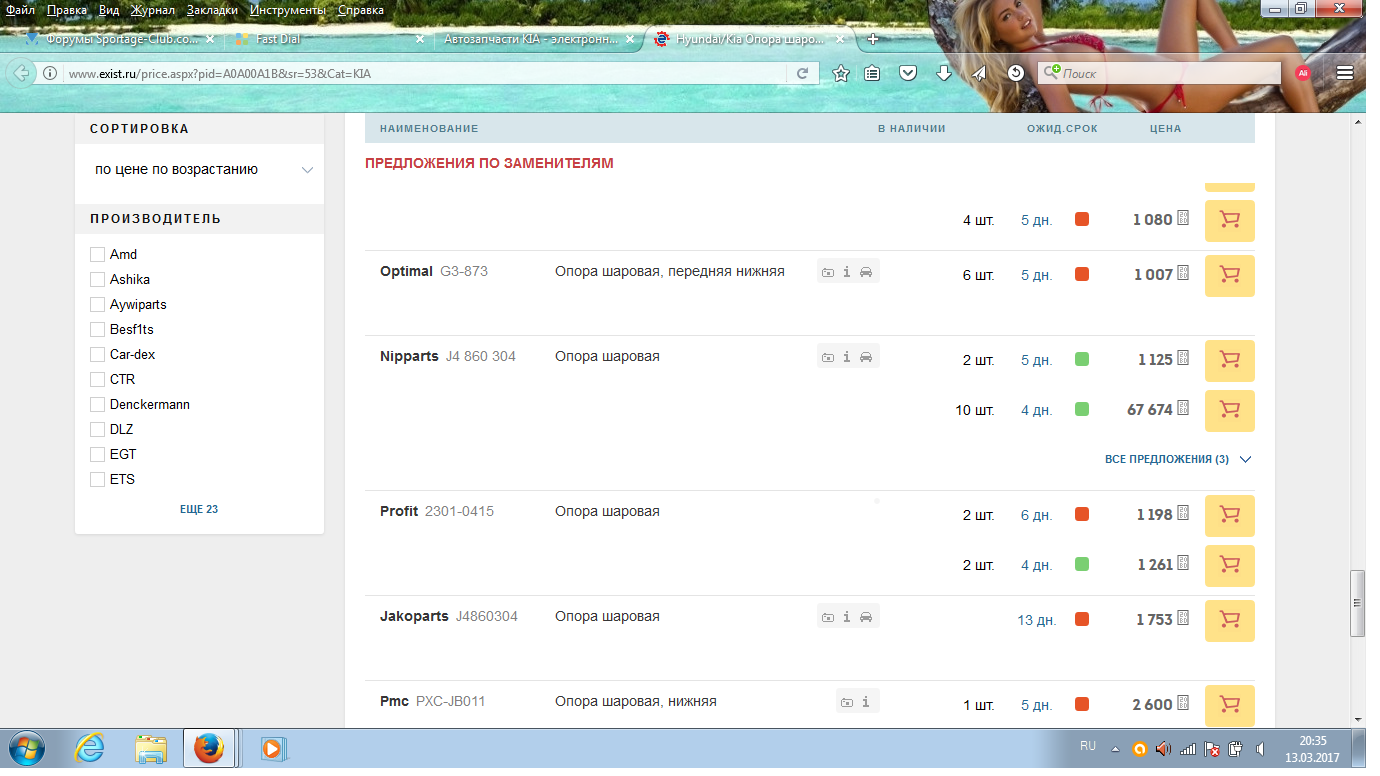Image resolution: width=1380 pixels, height=776 pixels.
Task: Add Optimal G3-873 to the cart
Action: (x=1229, y=275)
